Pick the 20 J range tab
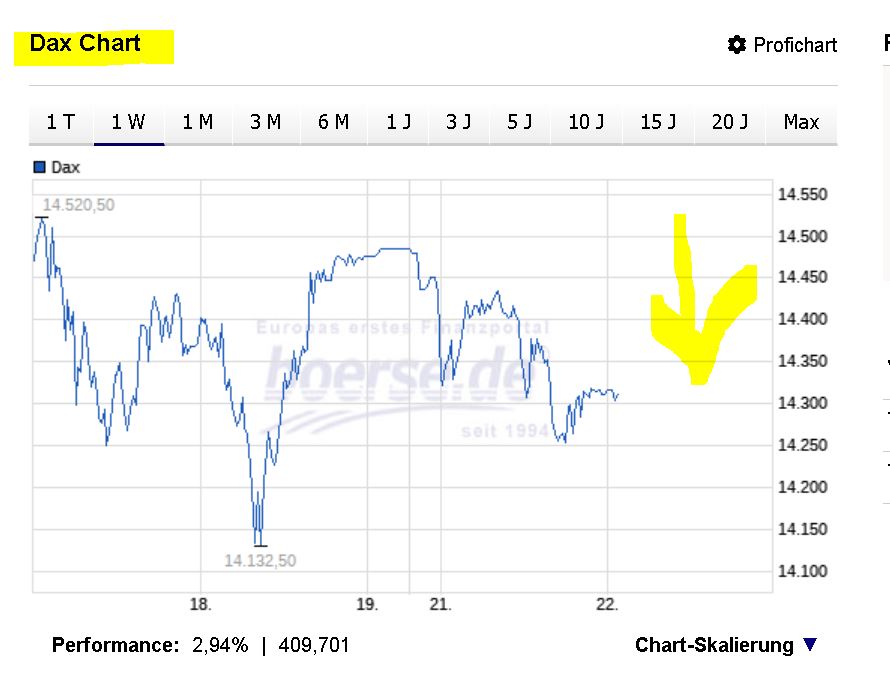This screenshot has height=682, width=890. coord(730,122)
